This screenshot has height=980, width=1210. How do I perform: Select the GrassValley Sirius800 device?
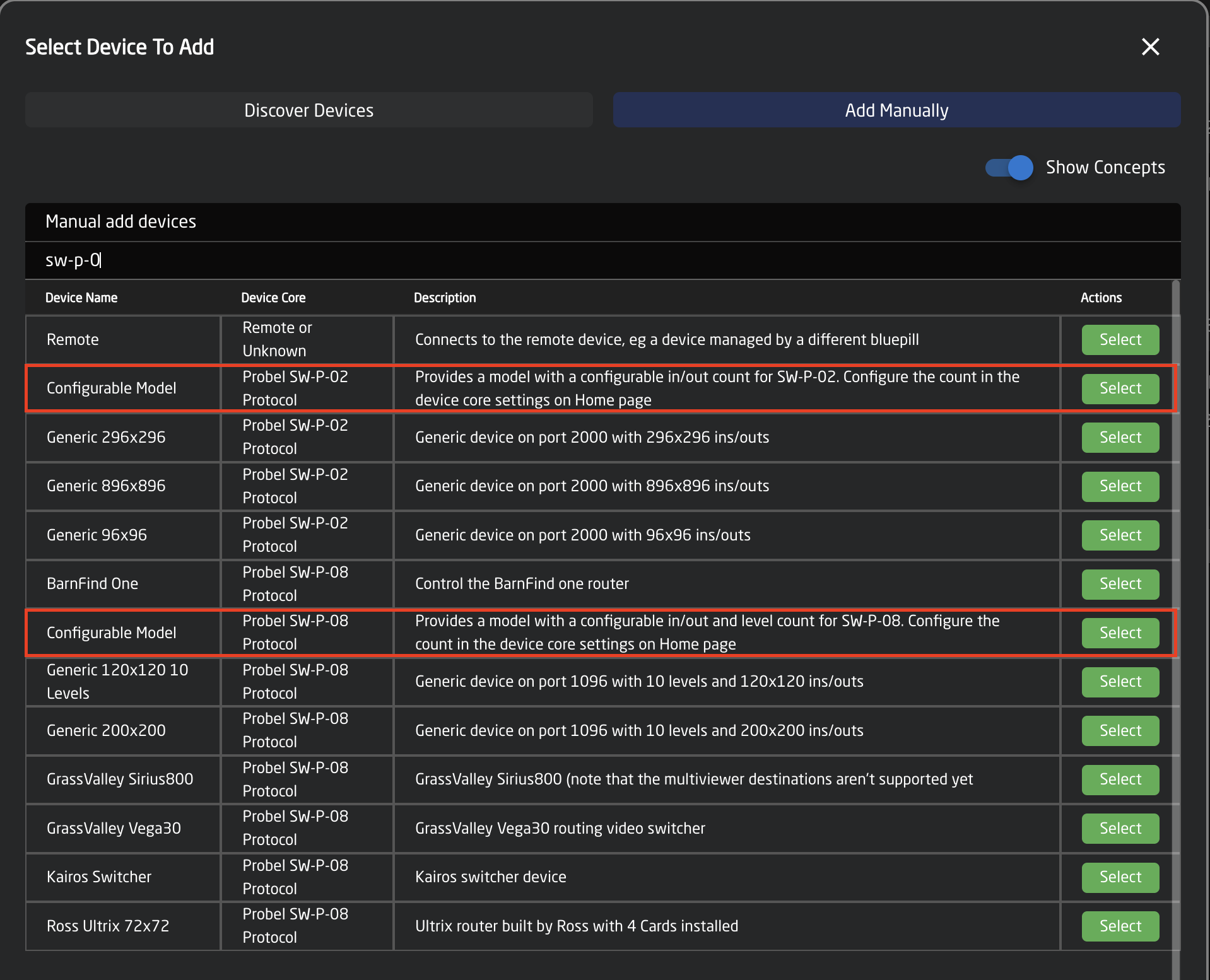click(1120, 779)
